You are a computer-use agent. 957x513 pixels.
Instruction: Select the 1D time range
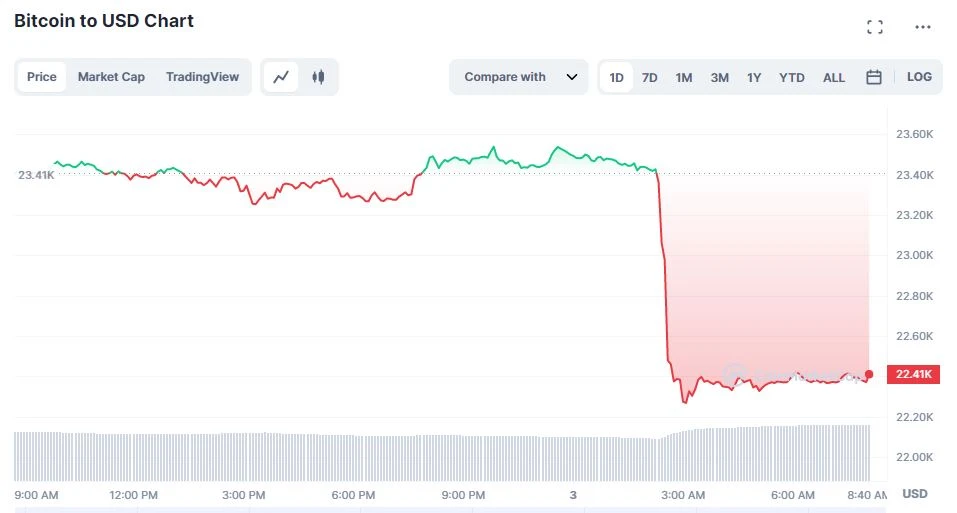click(x=617, y=77)
